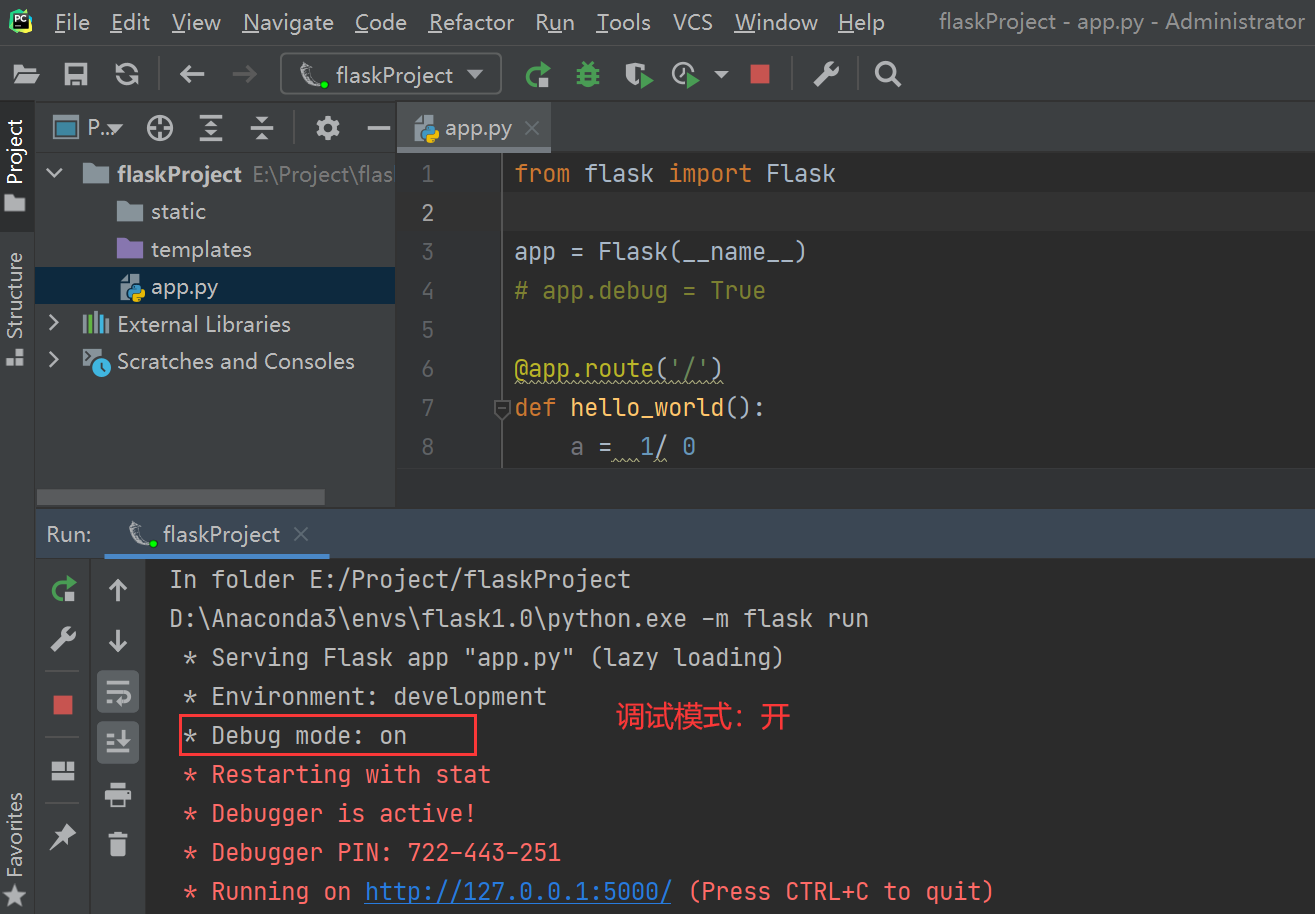Hide the Project panel with the minus icon
Screen dimensions: 1315x914
coord(378,128)
